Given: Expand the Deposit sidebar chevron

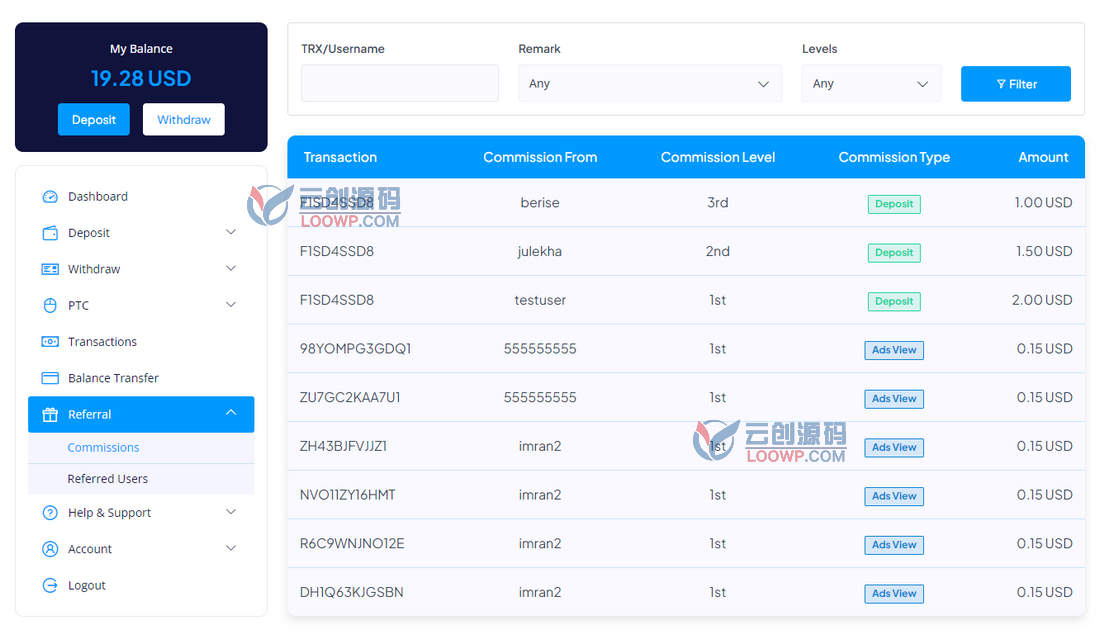Looking at the screenshot, I should 231,232.
